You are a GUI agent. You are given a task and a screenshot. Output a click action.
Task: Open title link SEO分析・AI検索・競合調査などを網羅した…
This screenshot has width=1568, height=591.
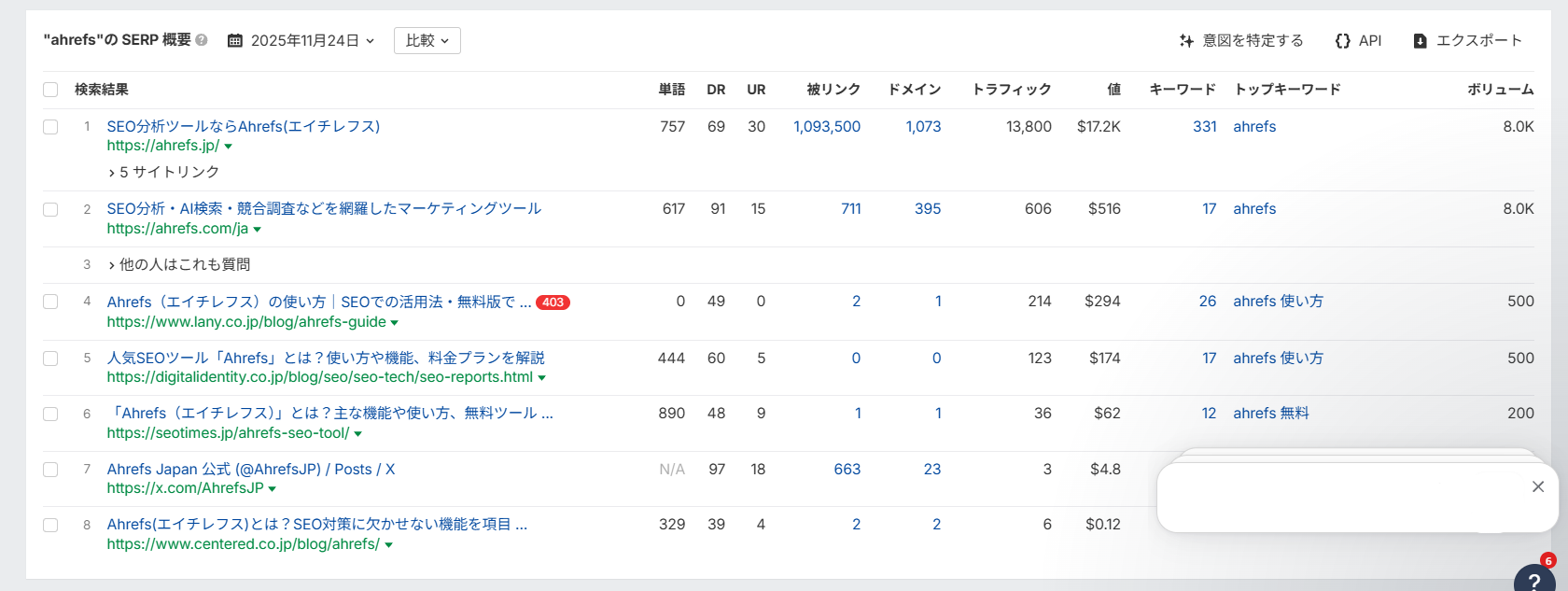pos(324,208)
